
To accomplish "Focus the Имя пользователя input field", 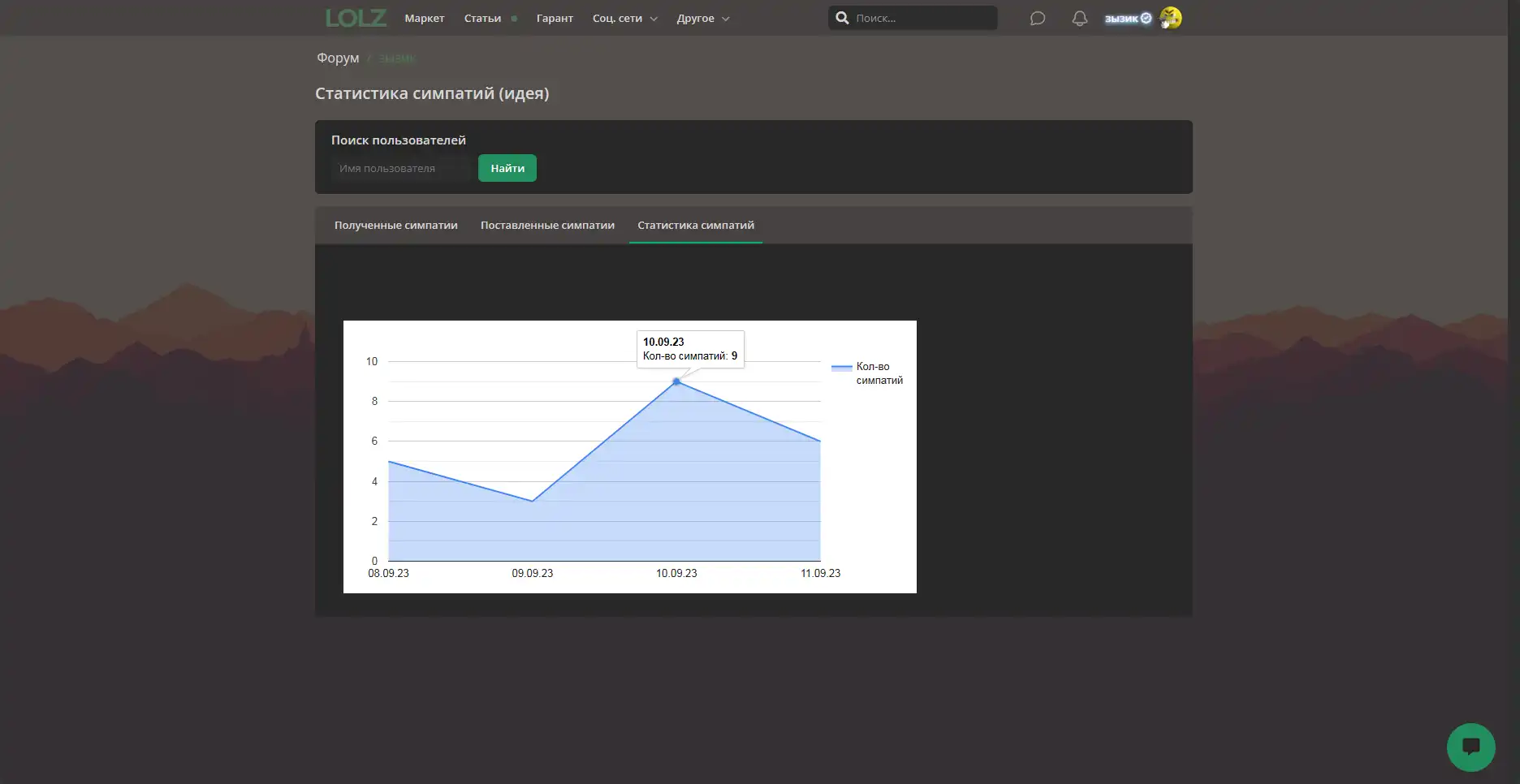I will pyautogui.click(x=401, y=169).
